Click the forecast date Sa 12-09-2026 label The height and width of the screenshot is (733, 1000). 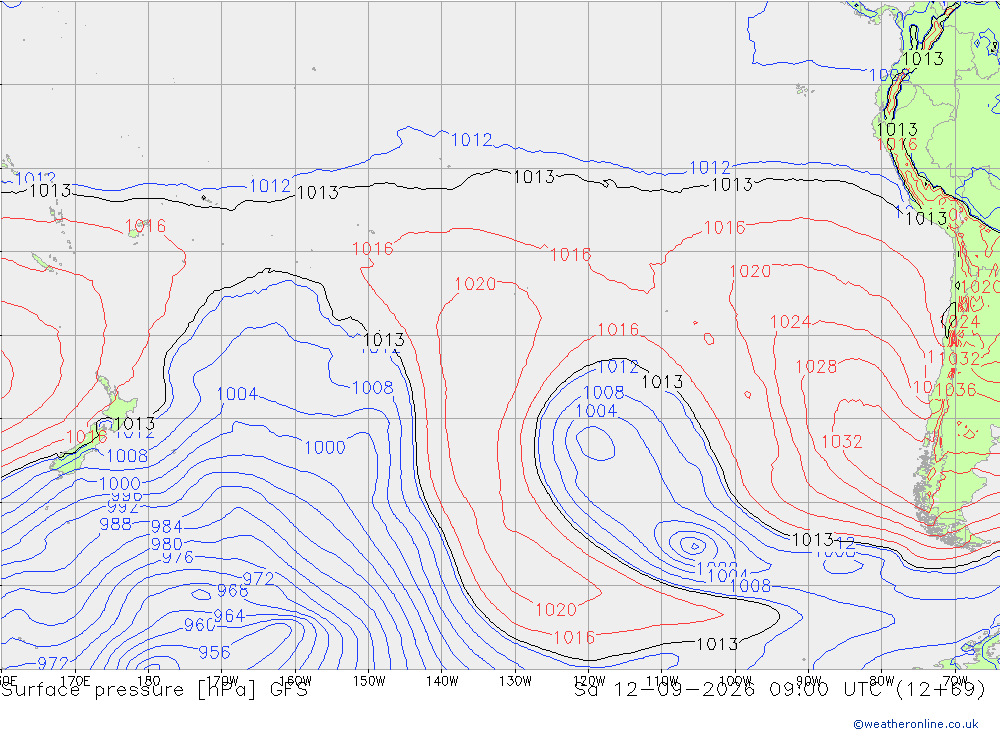664,690
